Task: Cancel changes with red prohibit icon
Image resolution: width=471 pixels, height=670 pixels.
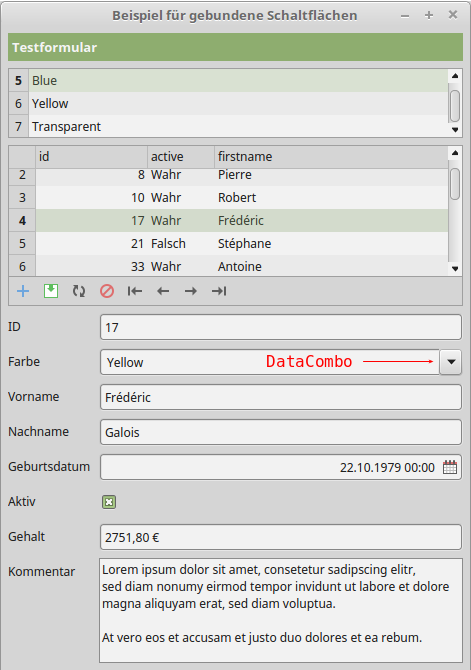Action: click(107, 291)
